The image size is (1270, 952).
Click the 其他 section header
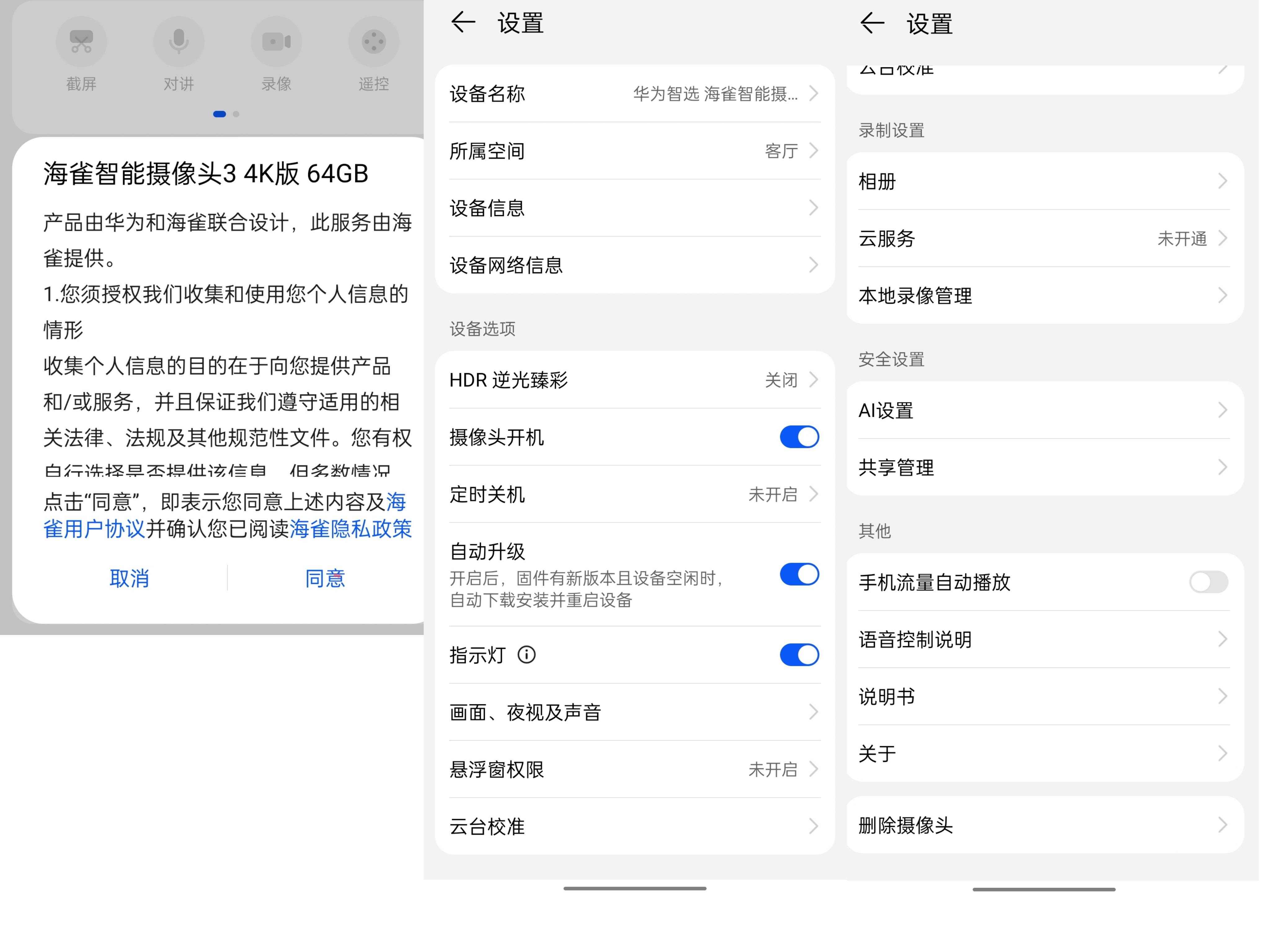tap(874, 531)
